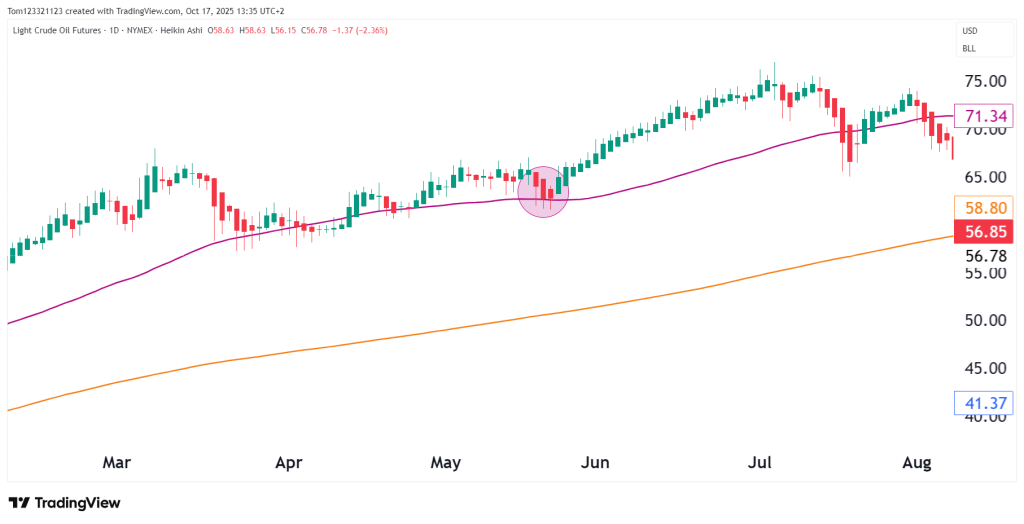This screenshot has height=524, width=1024.
Task: Click the red 56.85 last price tag
Action: point(984,233)
